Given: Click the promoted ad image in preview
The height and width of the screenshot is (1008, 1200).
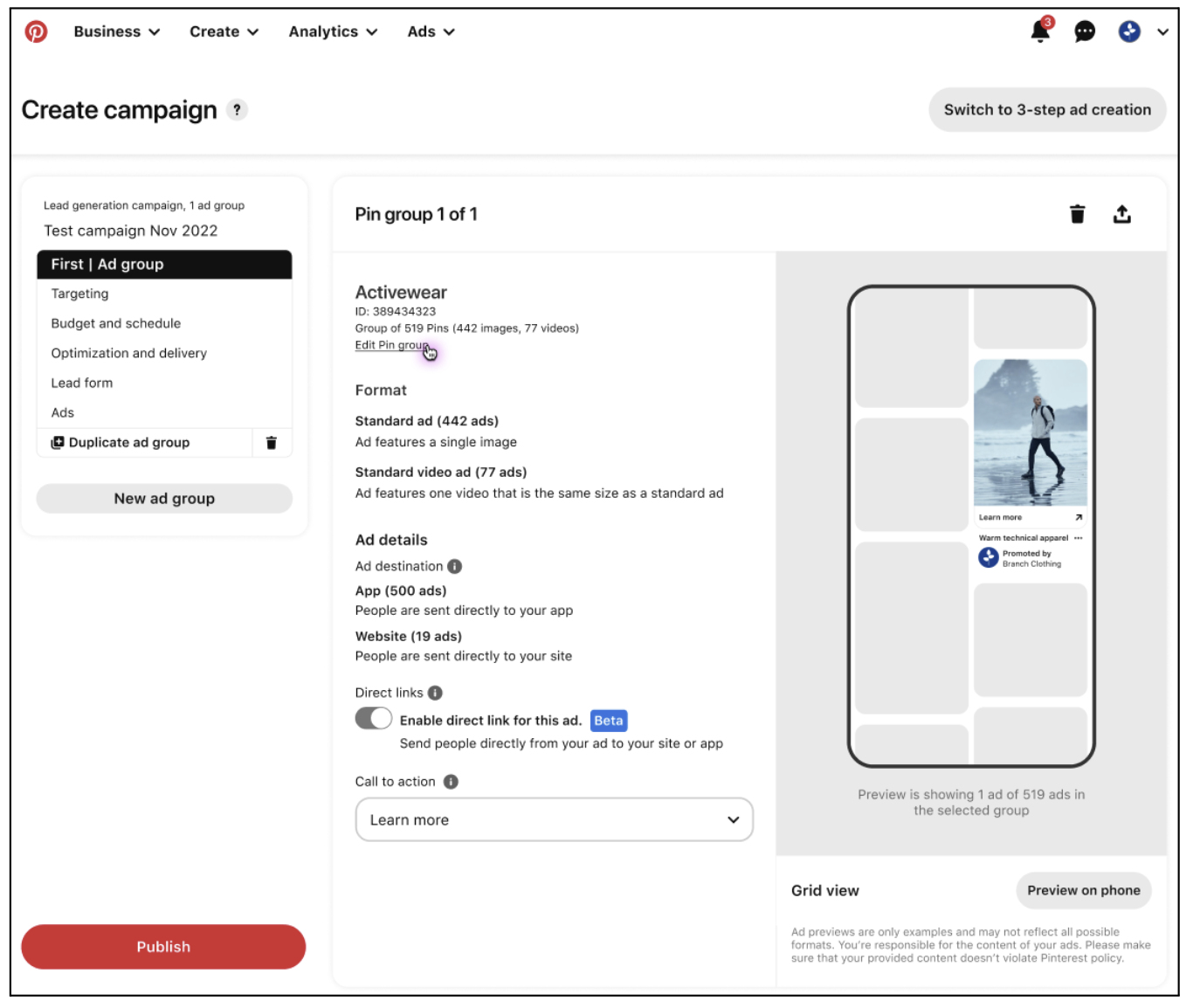Looking at the screenshot, I should point(1031,432).
